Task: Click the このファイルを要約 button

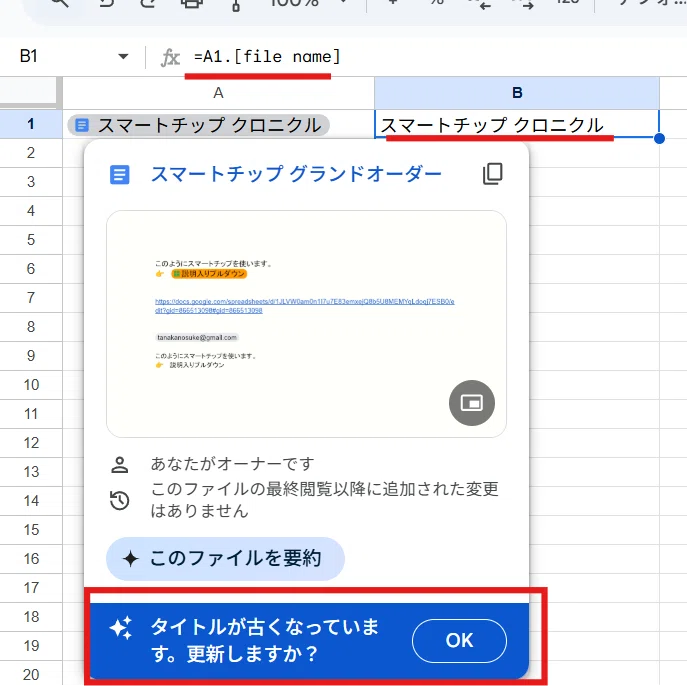Action: point(225,559)
